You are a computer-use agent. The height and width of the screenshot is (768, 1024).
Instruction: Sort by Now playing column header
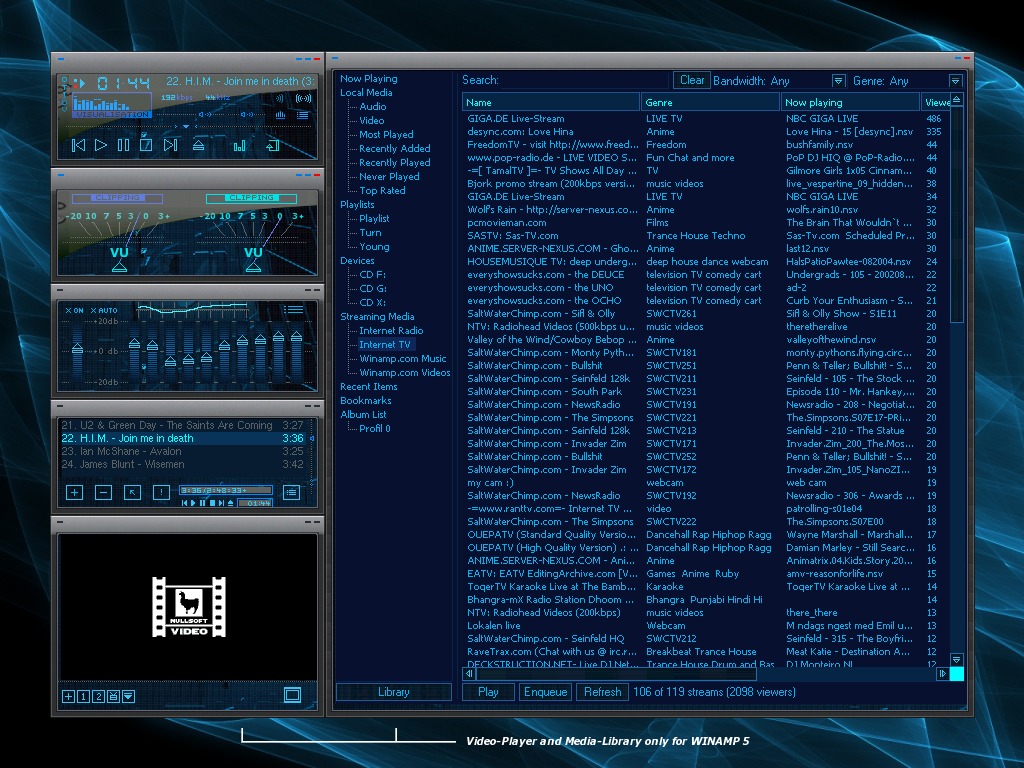click(x=850, y=103)
